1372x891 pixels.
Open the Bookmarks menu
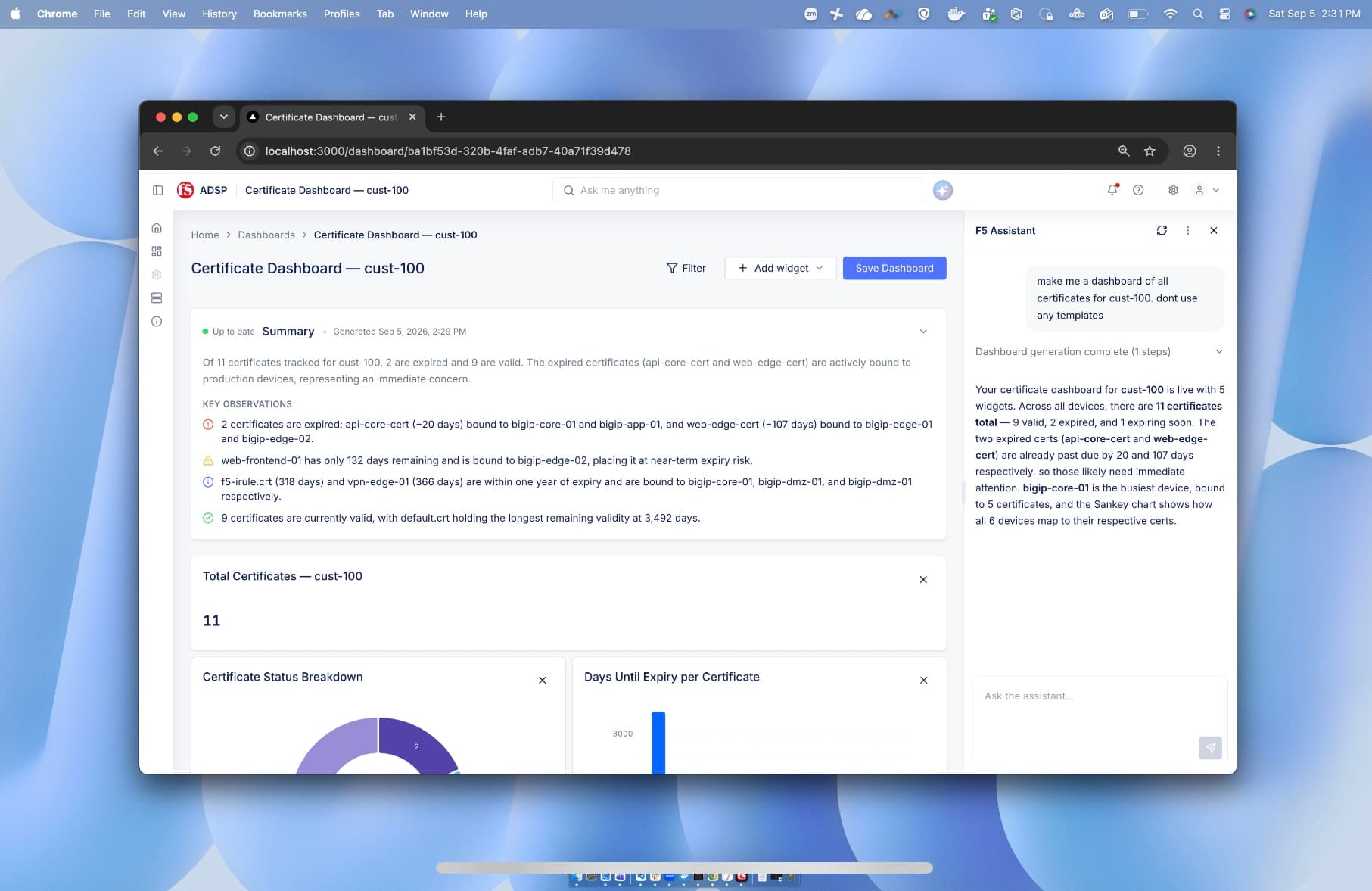click(280, 14)
